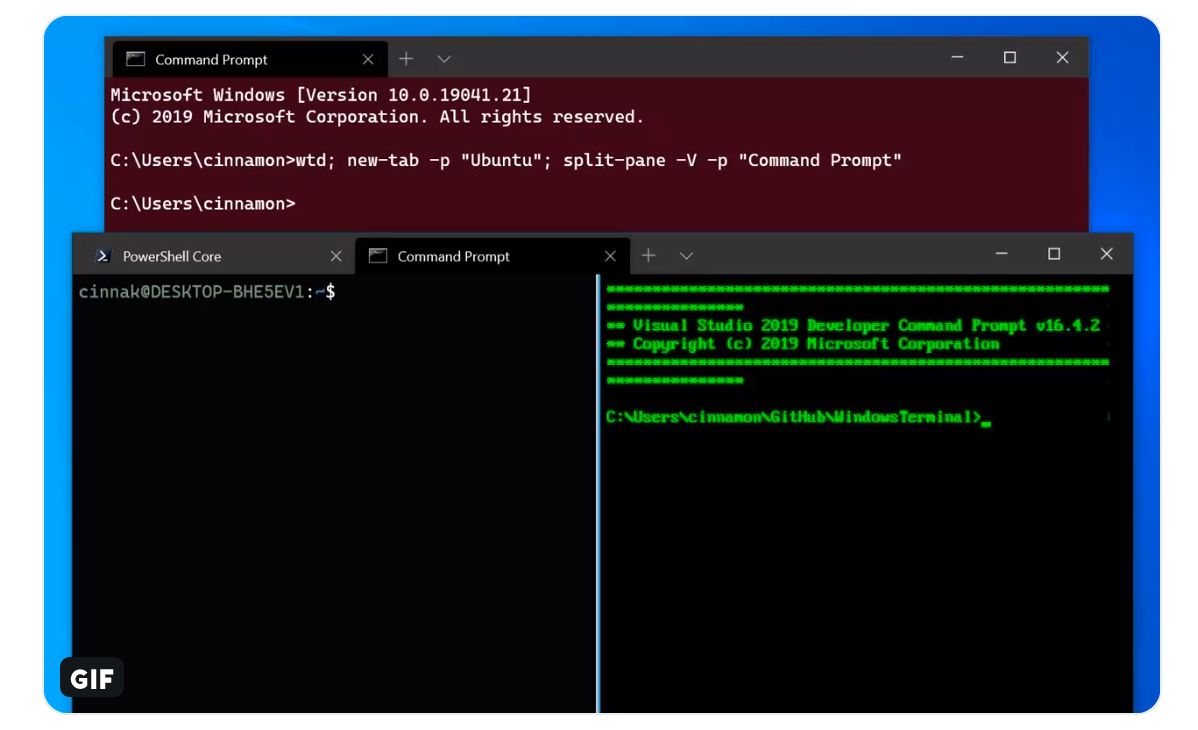Image resolution: width=1198 pixels, height=730 pixels.
Task: Open a new tab in the back terminal window
Action: pyautogui.click(x=406, y=59)
